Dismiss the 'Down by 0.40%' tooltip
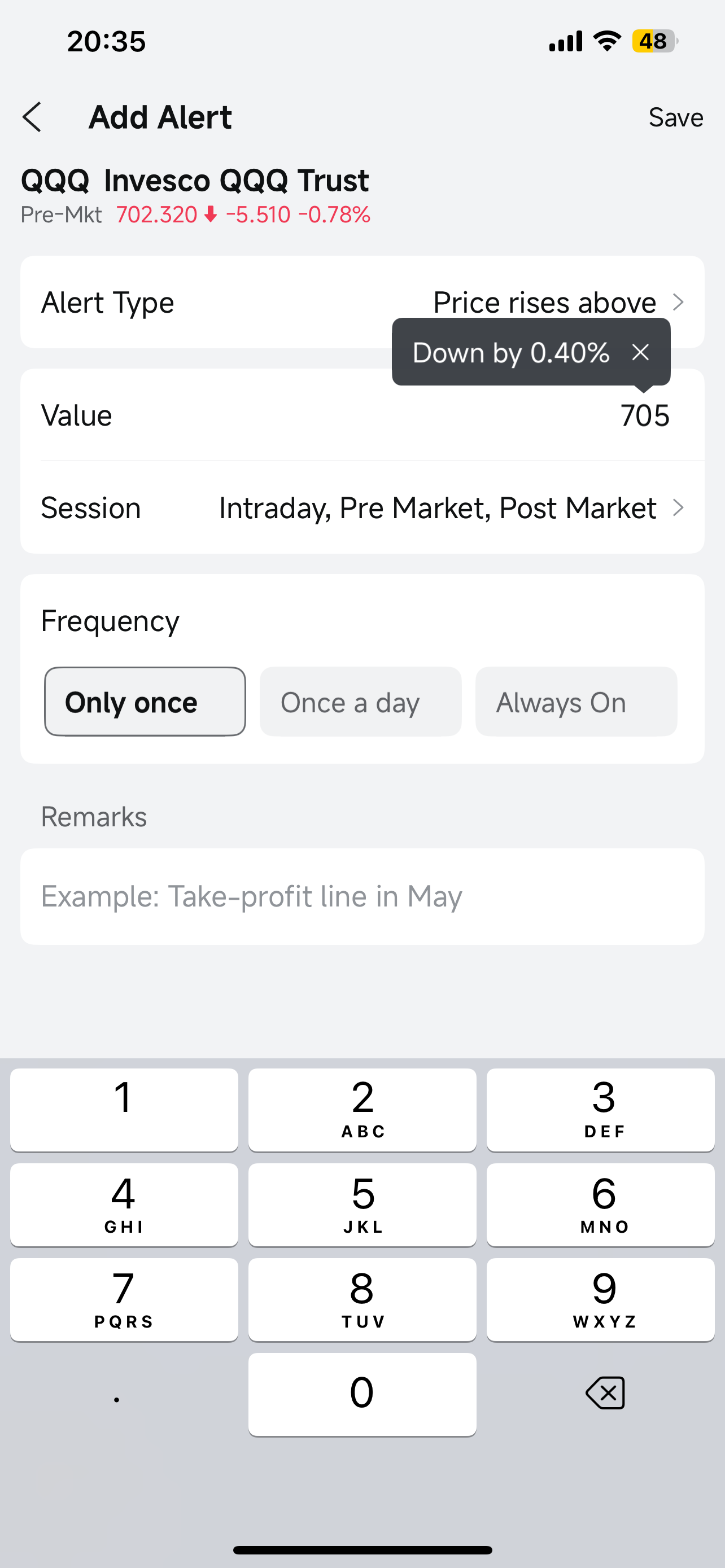The image size is (725, 1568). 640,352
